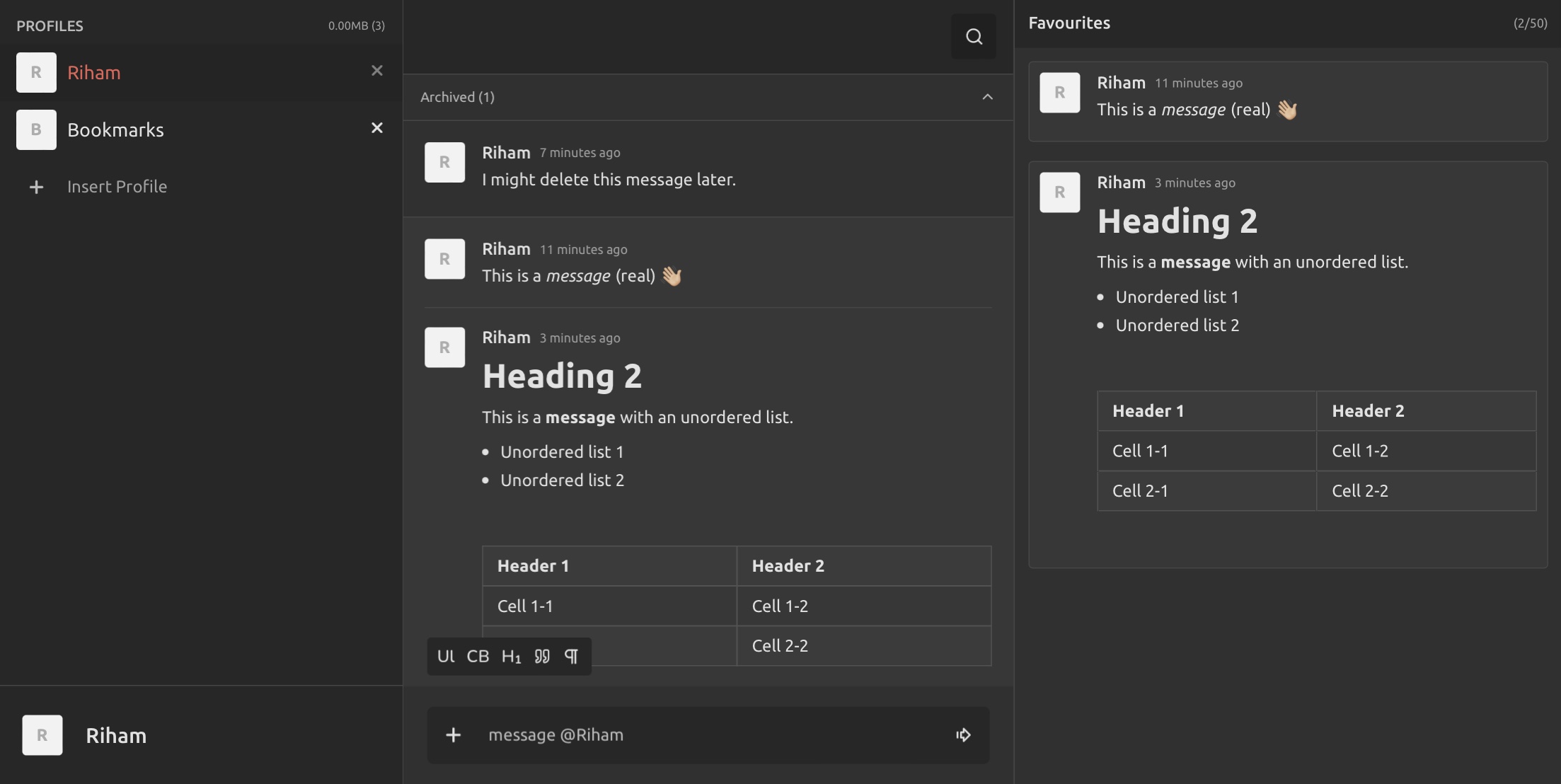Apply H1 heading formatting

point(511,656)
